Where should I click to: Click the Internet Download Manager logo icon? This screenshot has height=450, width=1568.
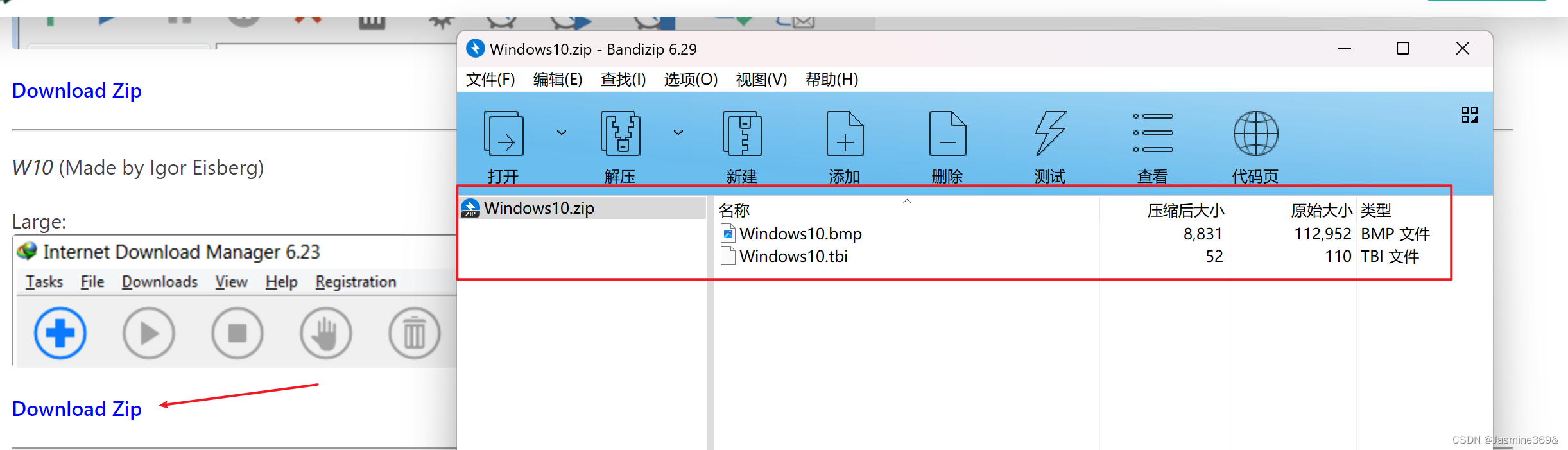tap(27, 252)
